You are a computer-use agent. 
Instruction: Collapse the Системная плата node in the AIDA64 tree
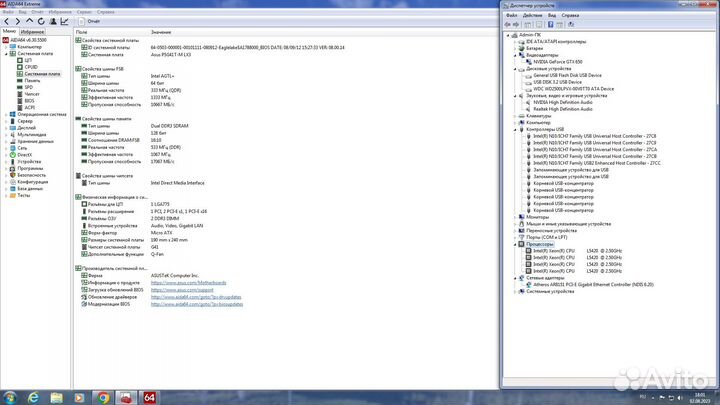(x=6, y=54)
